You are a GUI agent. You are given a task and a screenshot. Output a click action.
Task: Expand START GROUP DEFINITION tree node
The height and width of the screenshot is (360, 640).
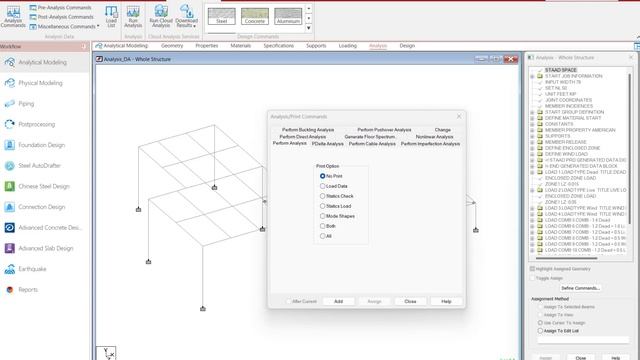click(x=532, y=112)
